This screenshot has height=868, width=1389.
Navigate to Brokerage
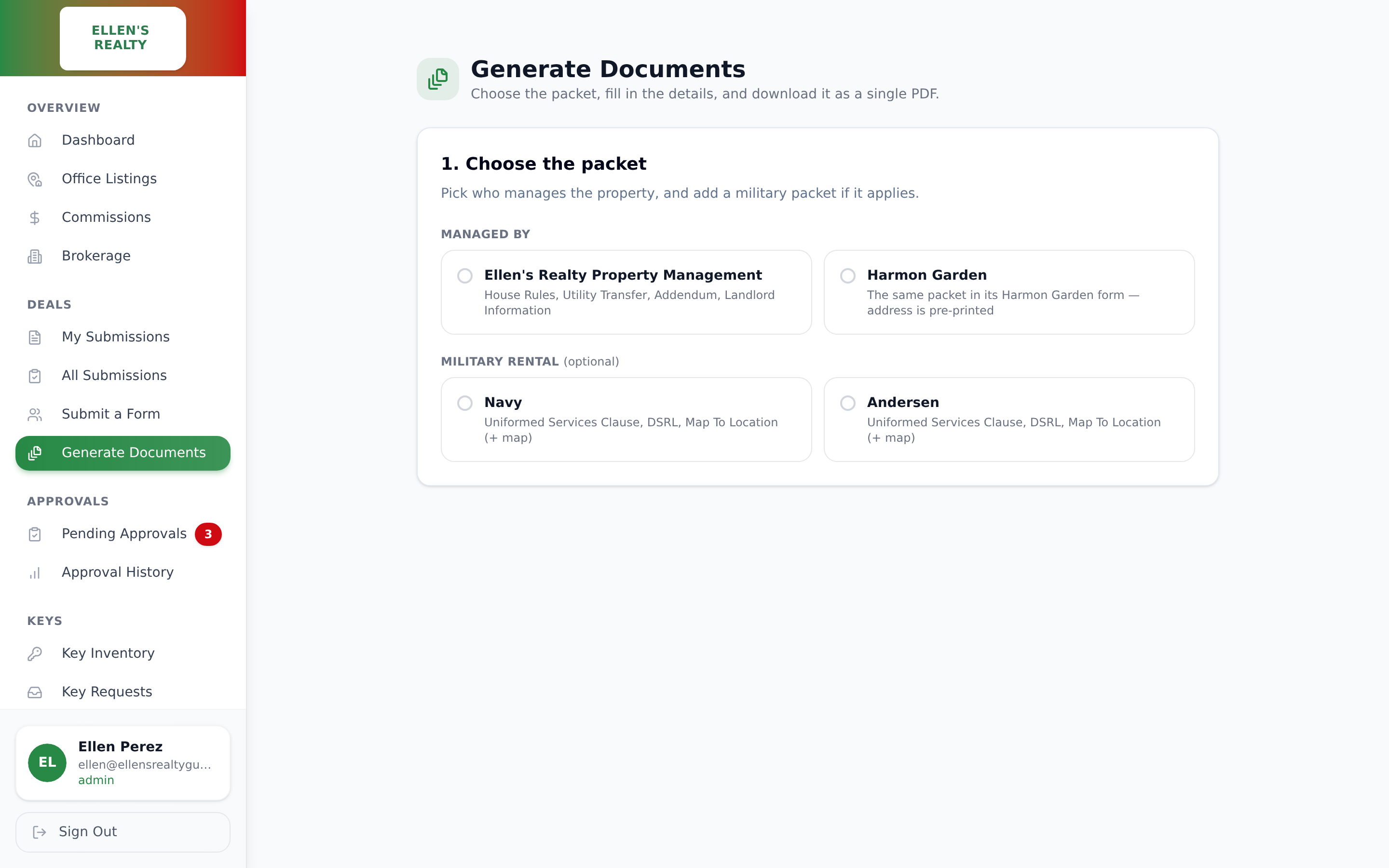(123, 256)
